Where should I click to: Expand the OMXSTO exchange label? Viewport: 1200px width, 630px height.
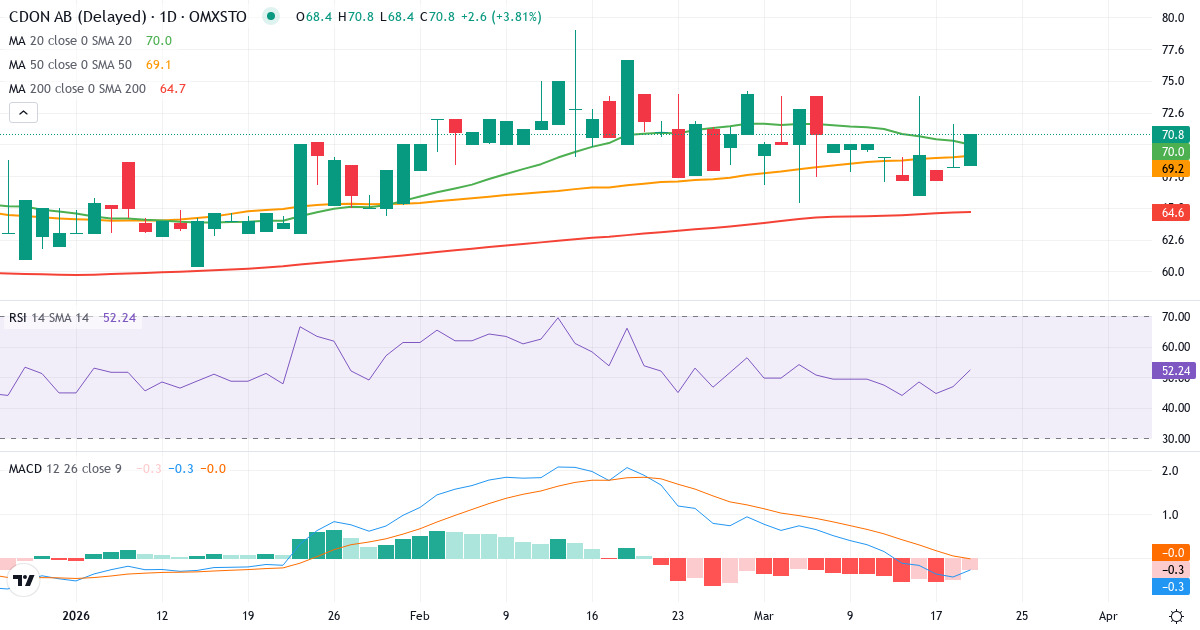[216, 16]
